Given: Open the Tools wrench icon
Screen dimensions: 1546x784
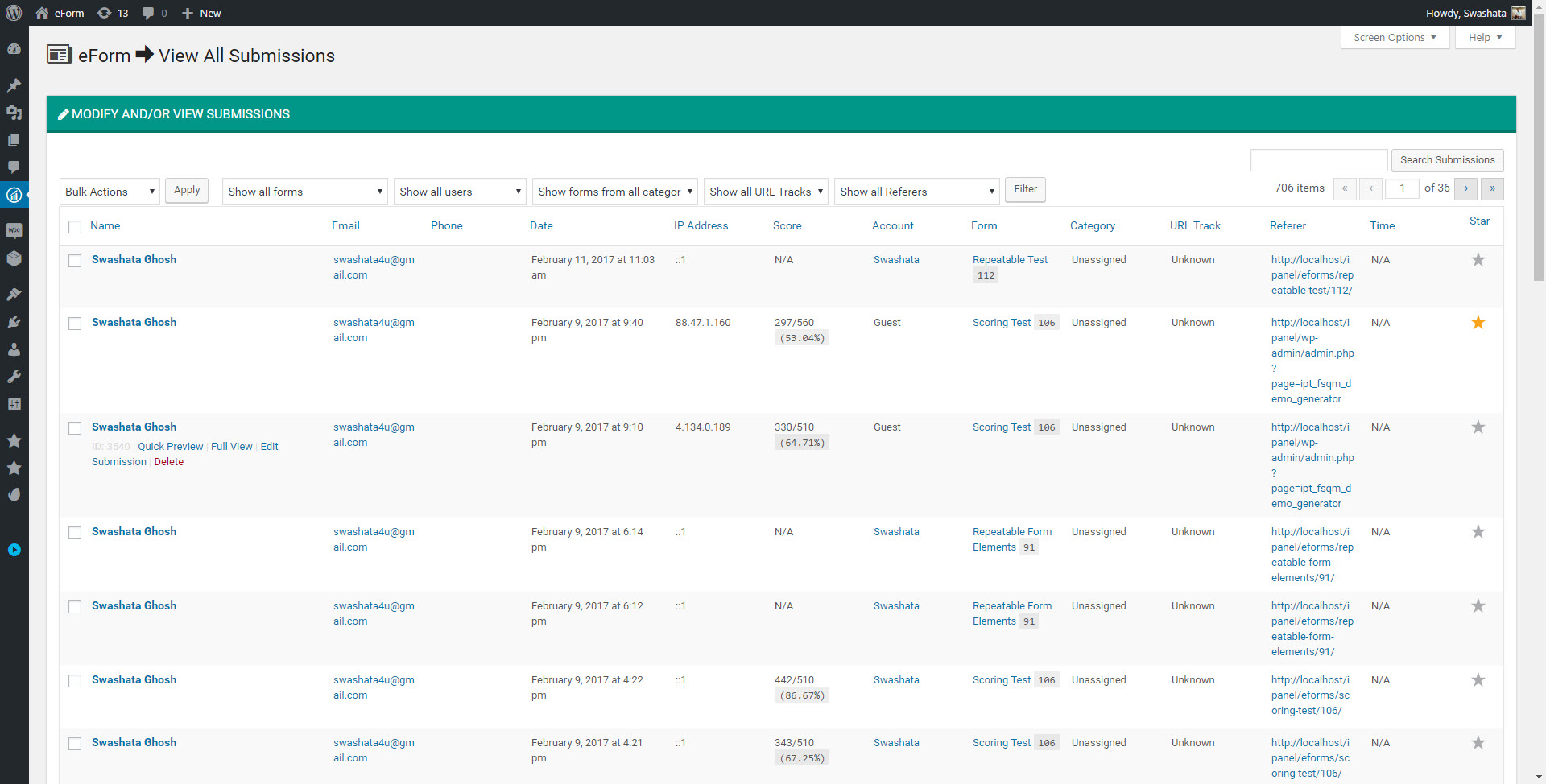Looking at the screenshot, I should tap(14, 377).
